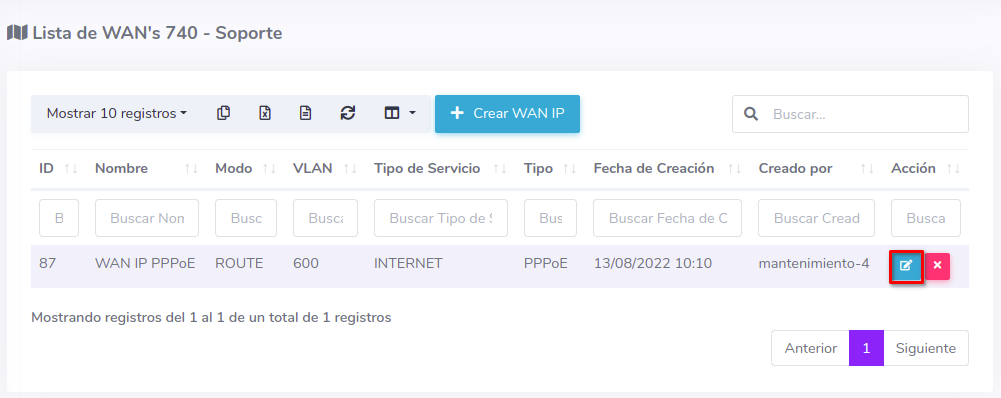Click the map icon beside page title
The image size is (1001, 398).
[x=17, y=33]
